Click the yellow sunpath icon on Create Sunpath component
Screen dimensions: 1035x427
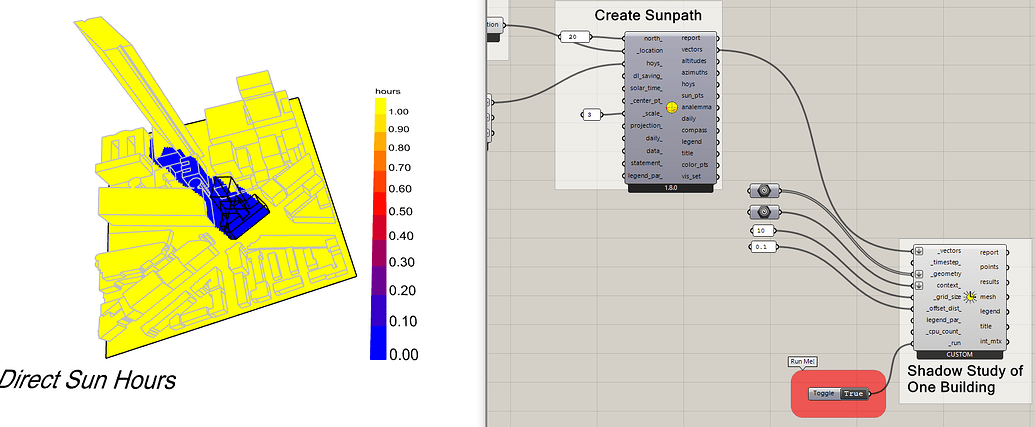click(672, 107)
